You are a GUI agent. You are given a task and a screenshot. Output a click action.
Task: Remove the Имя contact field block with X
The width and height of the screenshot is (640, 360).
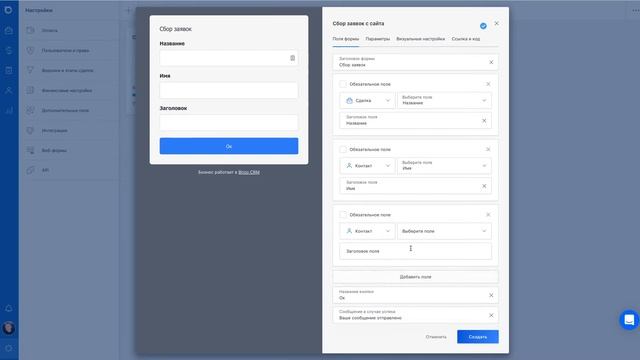coord(488,149)
